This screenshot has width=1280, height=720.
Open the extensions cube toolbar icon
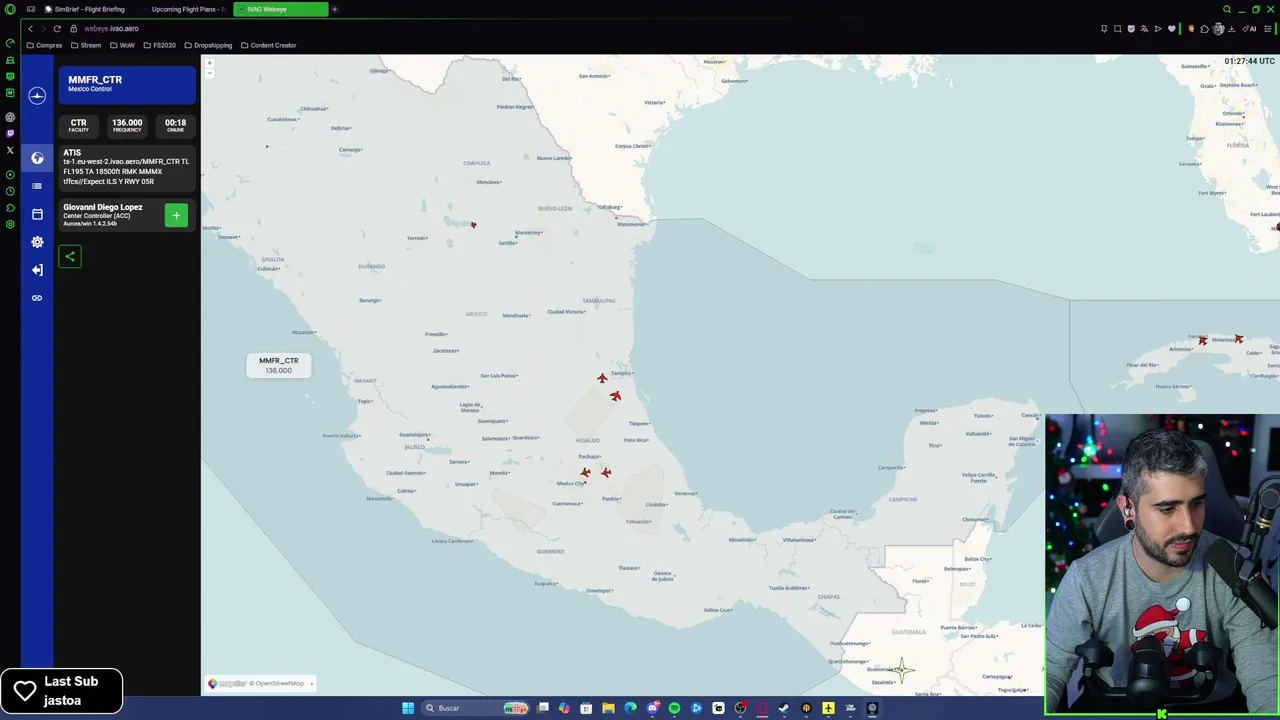pos(1205,28)
